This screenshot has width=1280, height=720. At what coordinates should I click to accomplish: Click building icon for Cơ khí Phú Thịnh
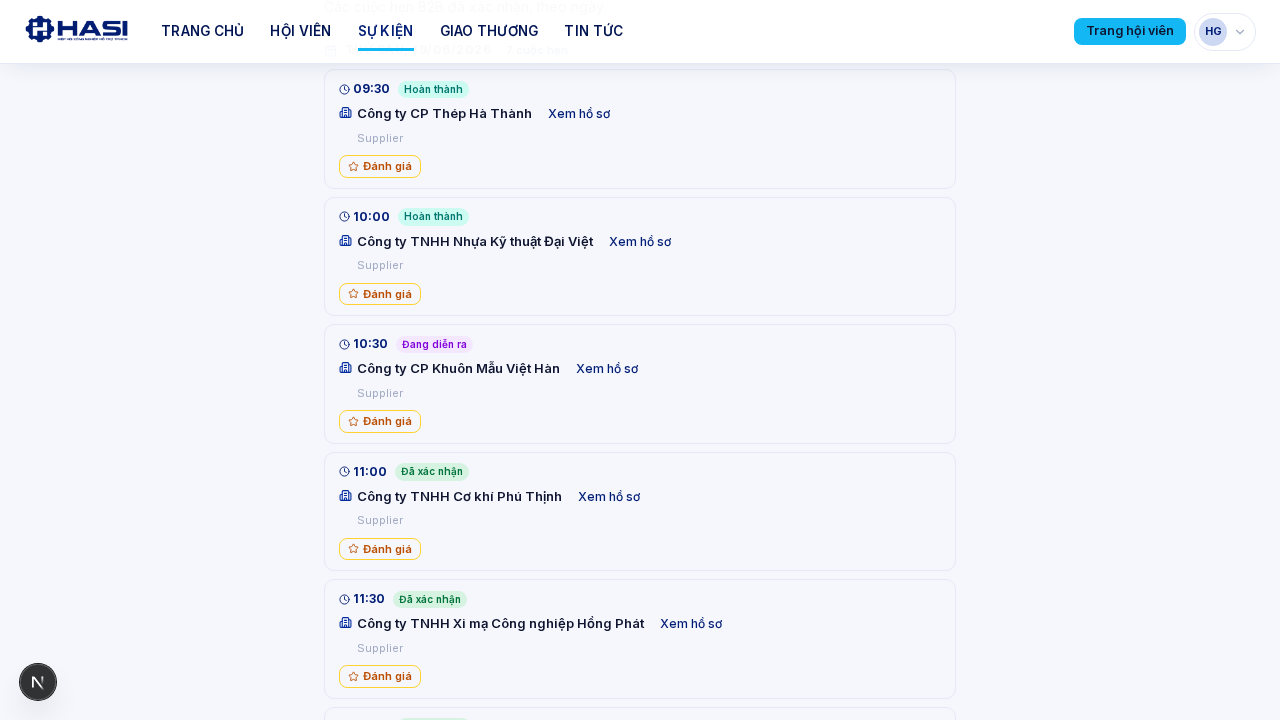346,496
